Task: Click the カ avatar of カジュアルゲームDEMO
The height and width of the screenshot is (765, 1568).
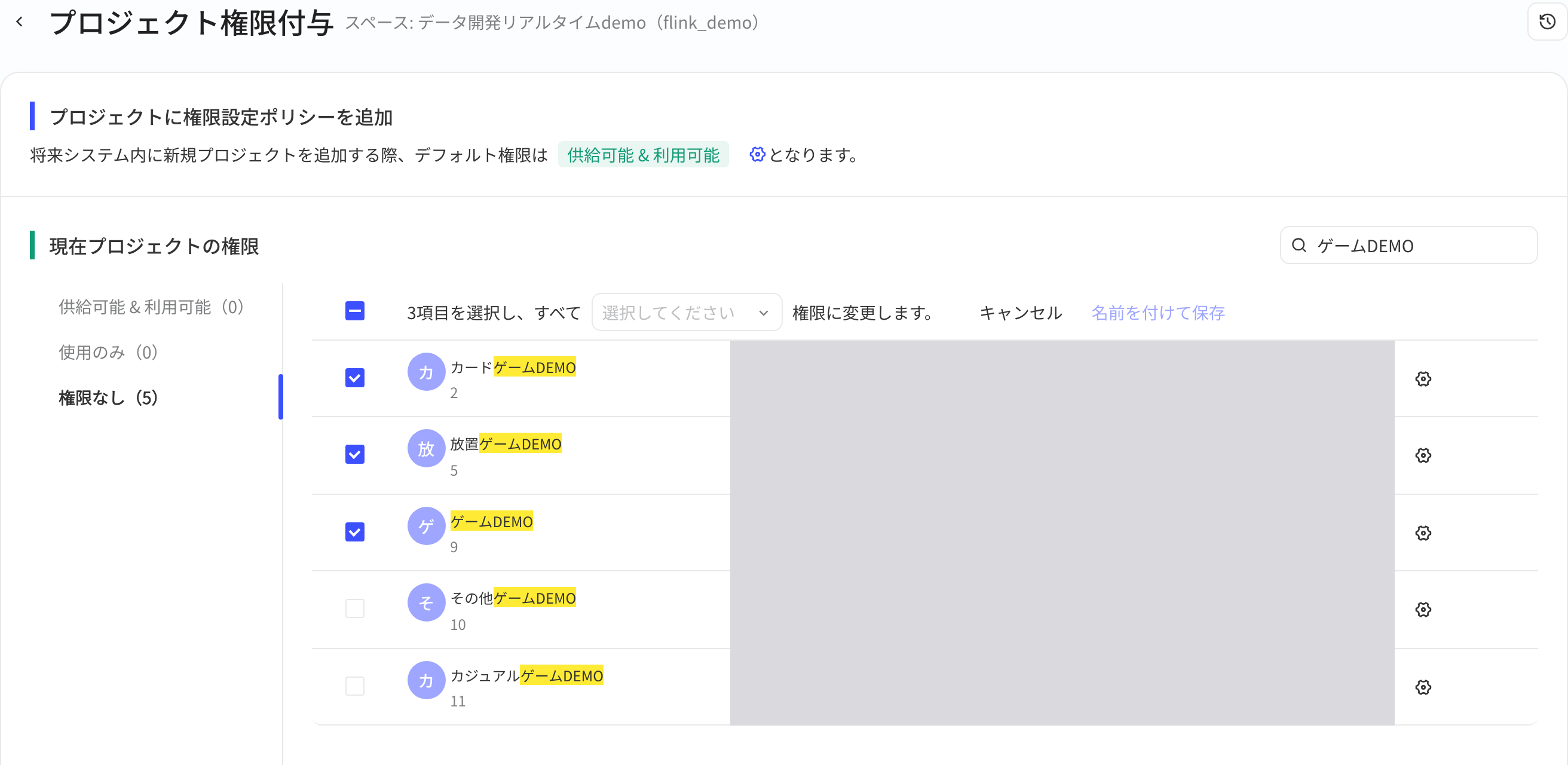Action: click(x=426, y=680)
